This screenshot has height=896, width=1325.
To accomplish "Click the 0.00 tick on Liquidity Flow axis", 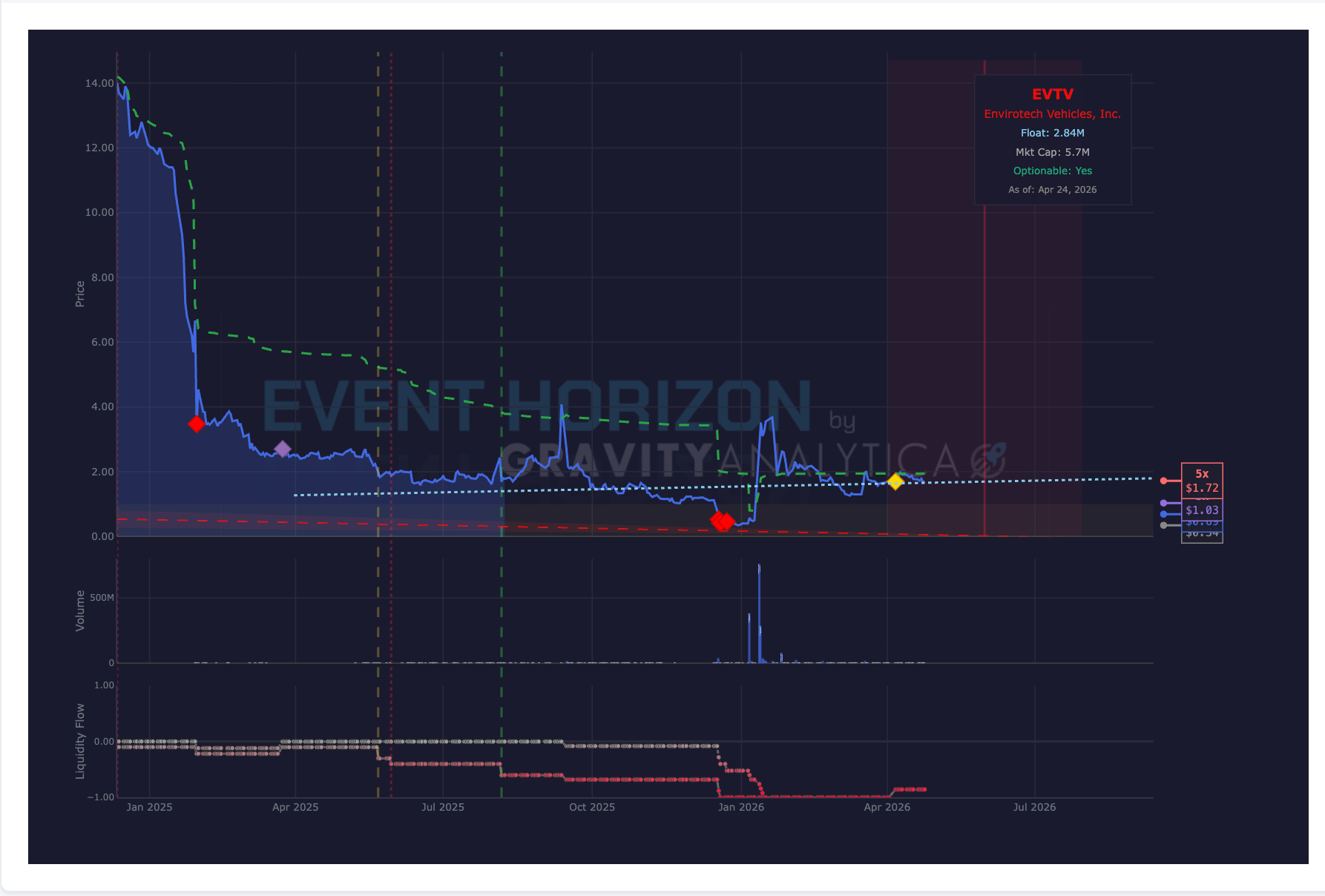I will click(x=104, y=741).
